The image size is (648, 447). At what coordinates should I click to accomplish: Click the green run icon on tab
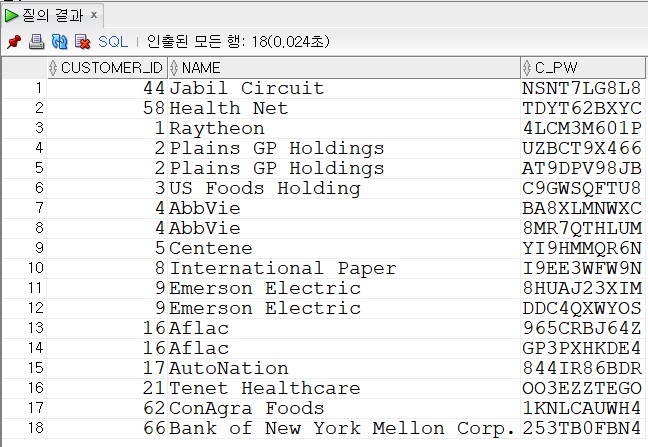coord(12,16)
